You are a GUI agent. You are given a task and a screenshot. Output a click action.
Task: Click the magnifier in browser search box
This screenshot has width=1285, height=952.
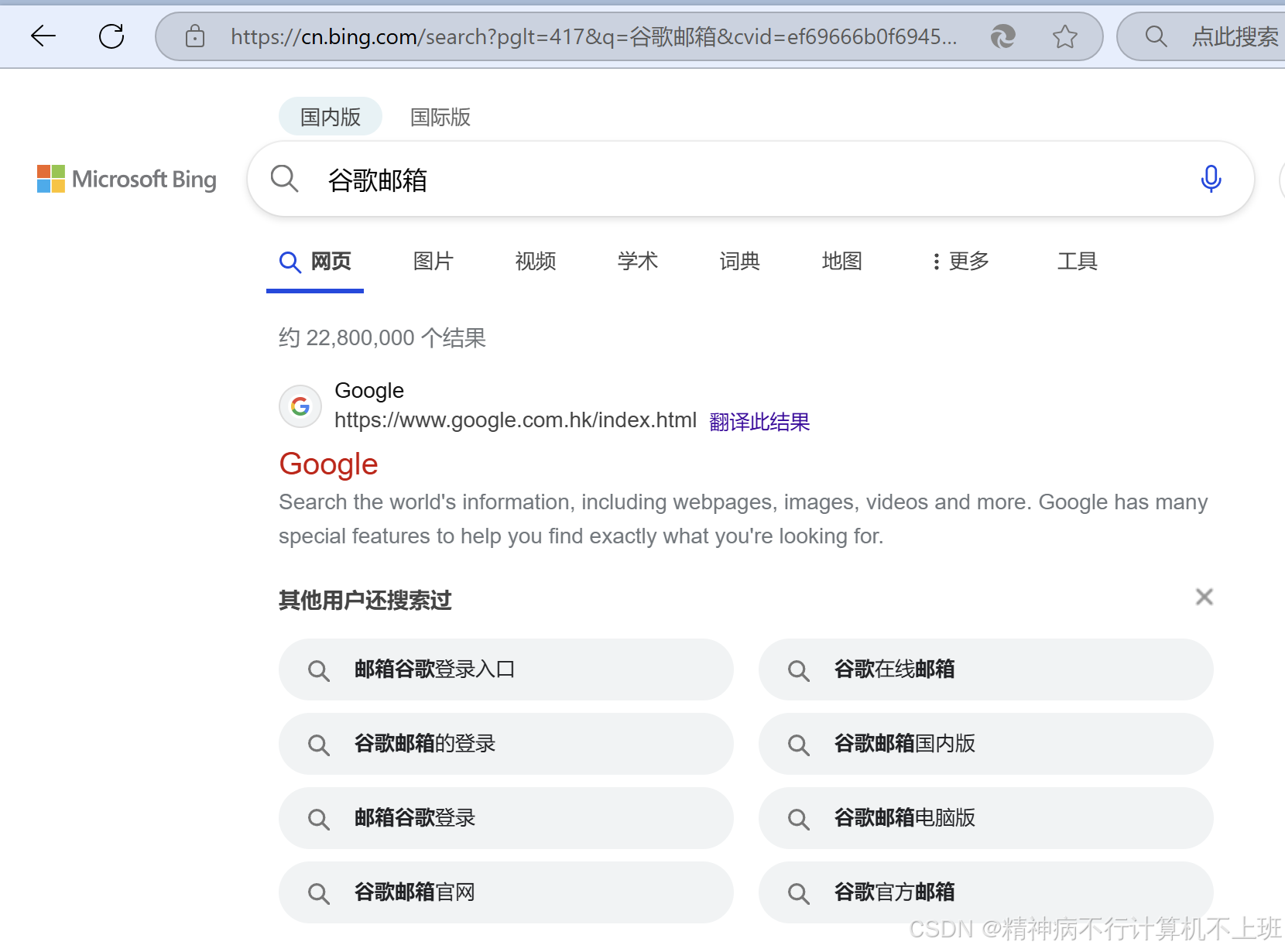(x=1156, y=36)
